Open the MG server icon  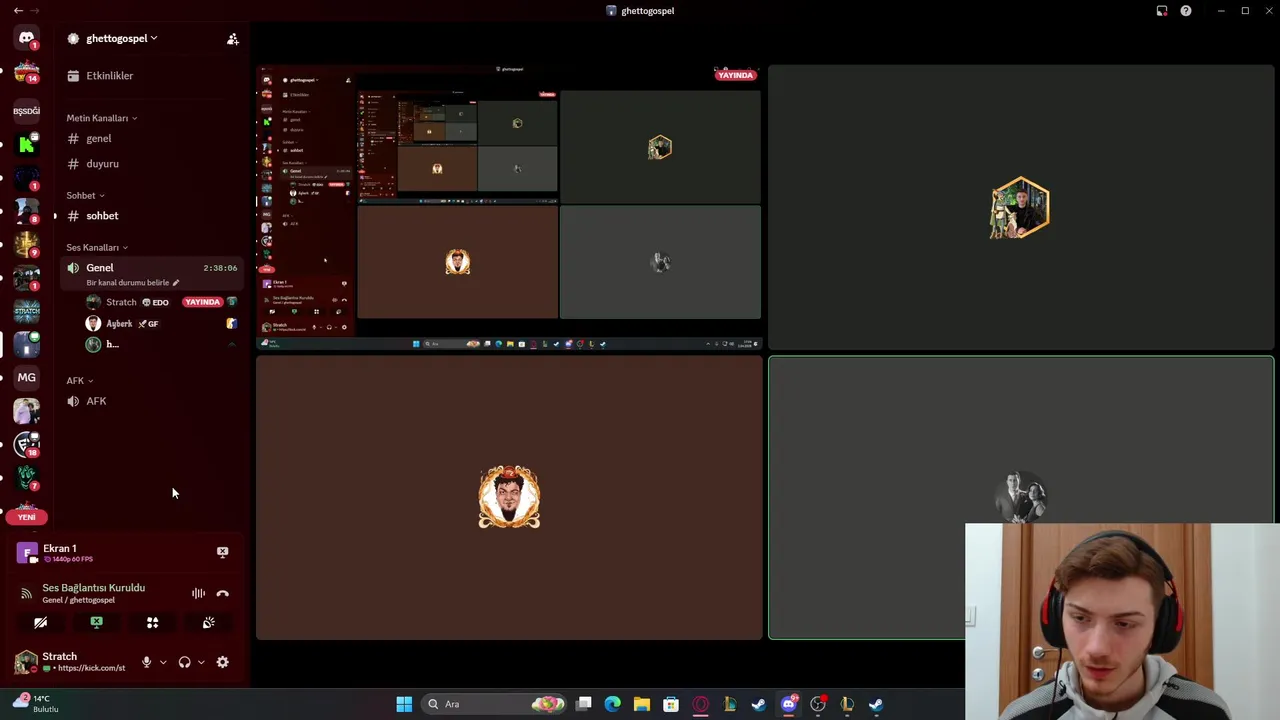26,378
